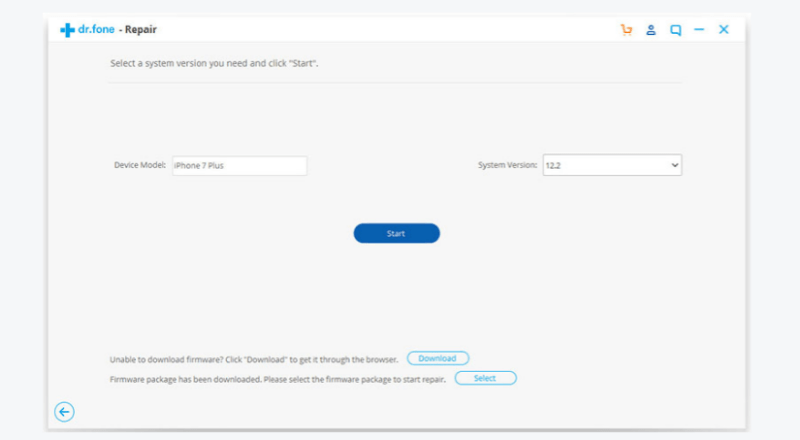The width and height of the screenshot is (800, 440).
Task: Click the dr.fone plus logo
Action: pyautogui.click(x=68, y=30)
